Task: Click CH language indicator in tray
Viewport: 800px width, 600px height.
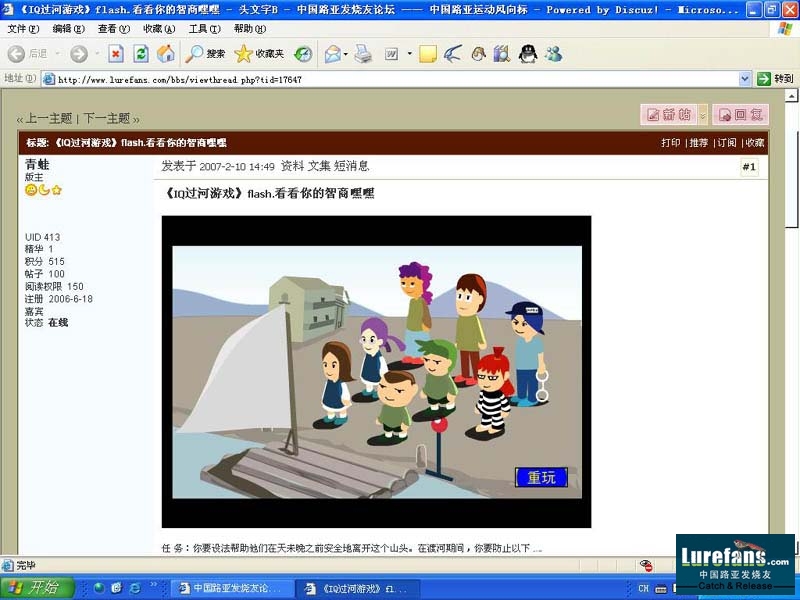Action: point(643,588)
